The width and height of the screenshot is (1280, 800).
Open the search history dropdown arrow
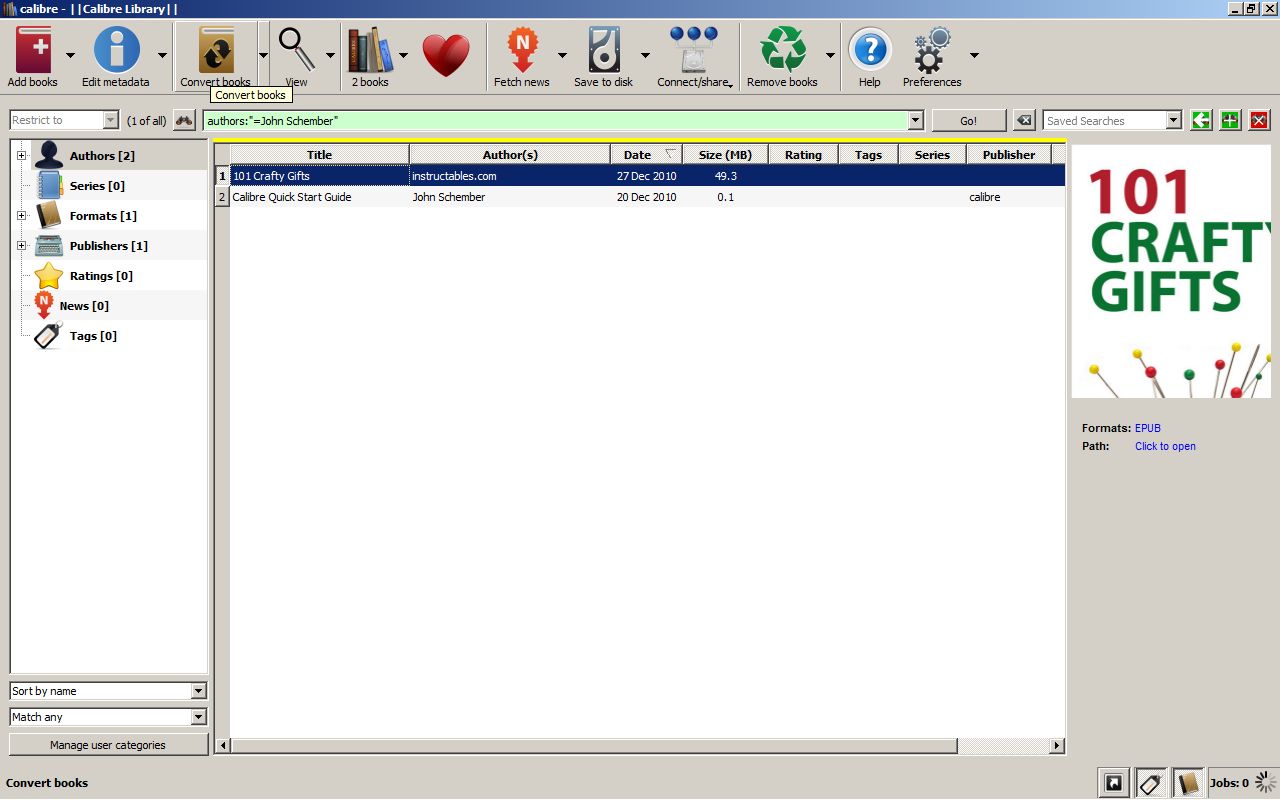(915, 120)
